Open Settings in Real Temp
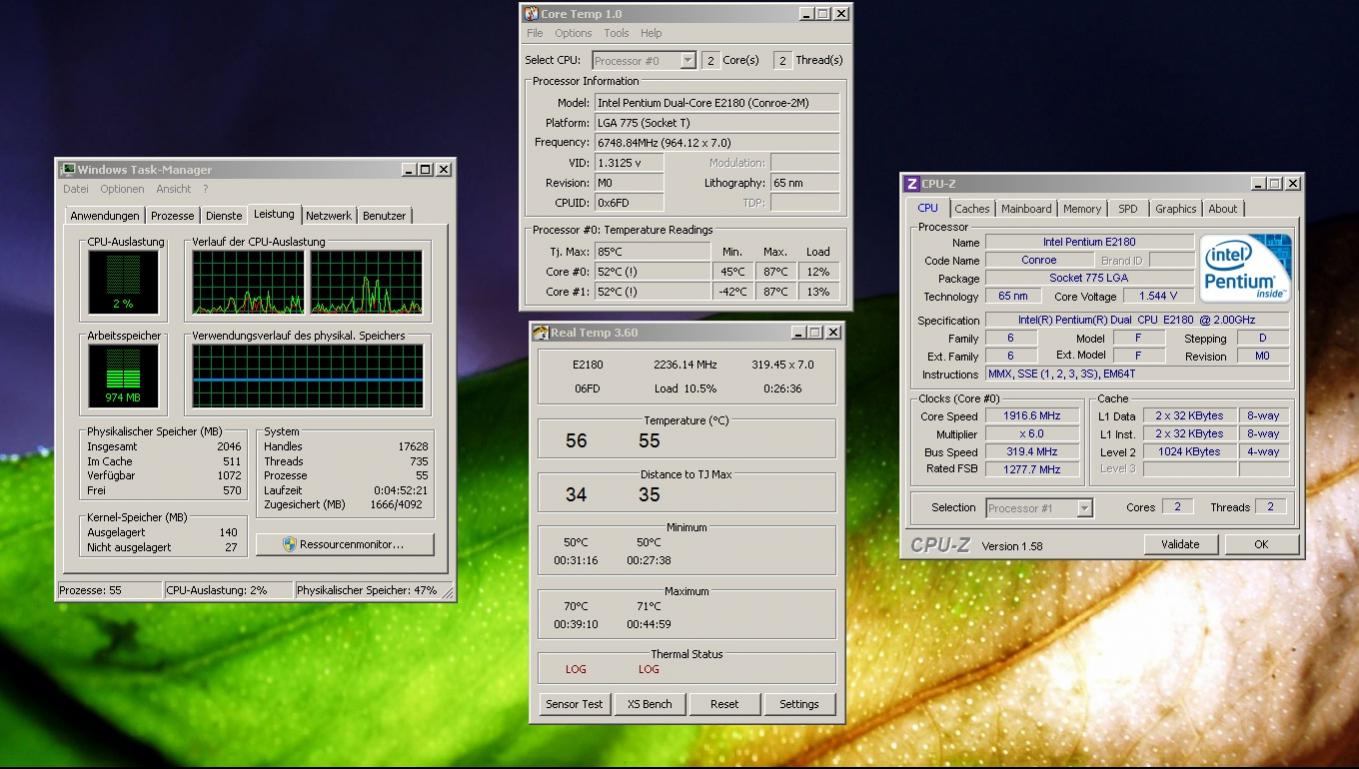This screenshot has width=1359, height=769. (799, 704)
